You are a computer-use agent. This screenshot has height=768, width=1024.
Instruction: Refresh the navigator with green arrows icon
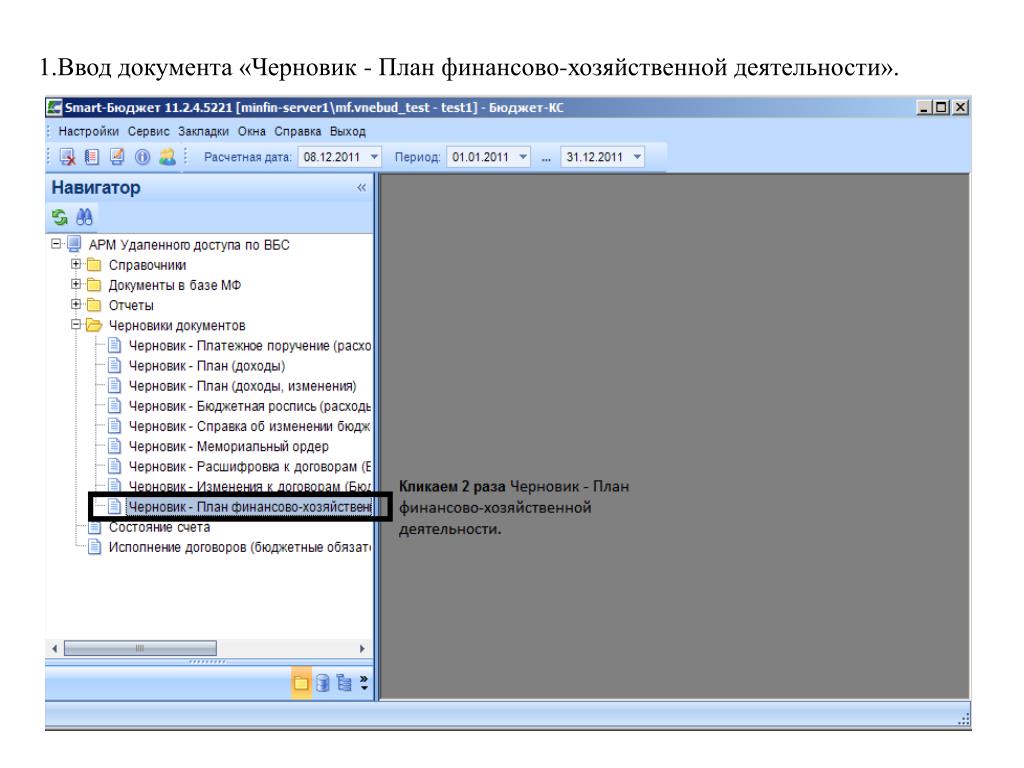(x=60, y=217)
